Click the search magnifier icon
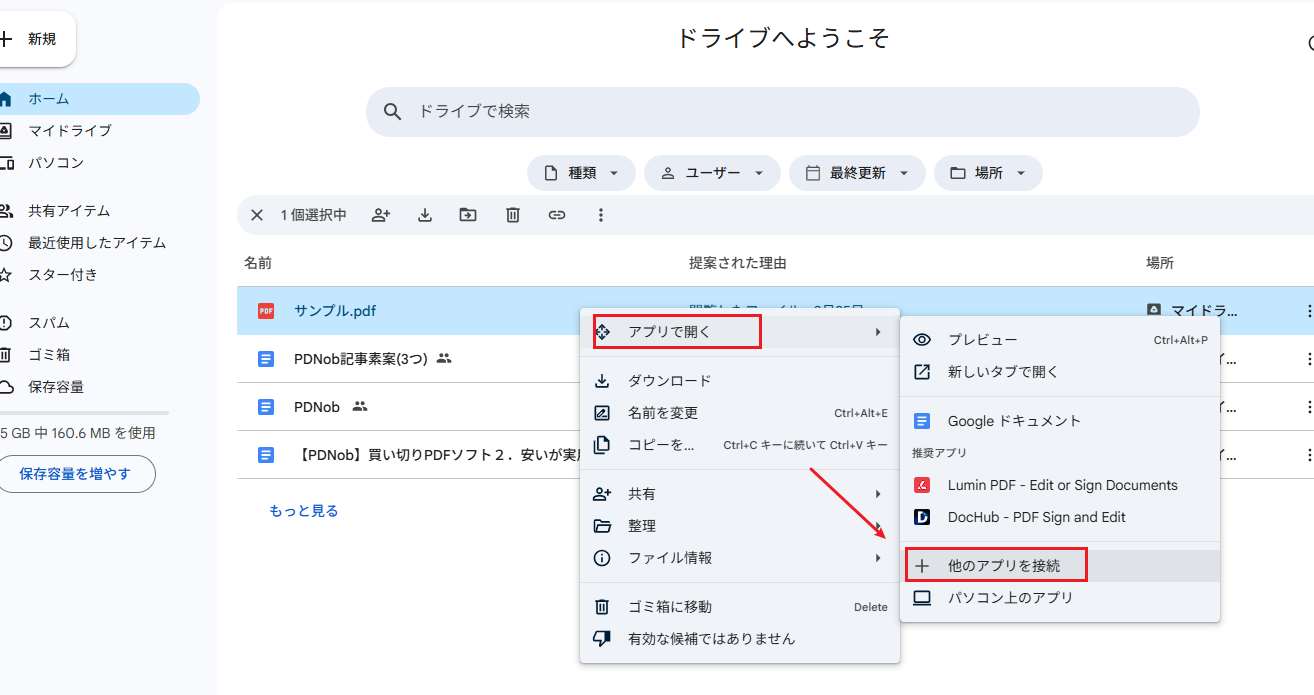This screenshot has height=695, width=1314. [394, 111]
